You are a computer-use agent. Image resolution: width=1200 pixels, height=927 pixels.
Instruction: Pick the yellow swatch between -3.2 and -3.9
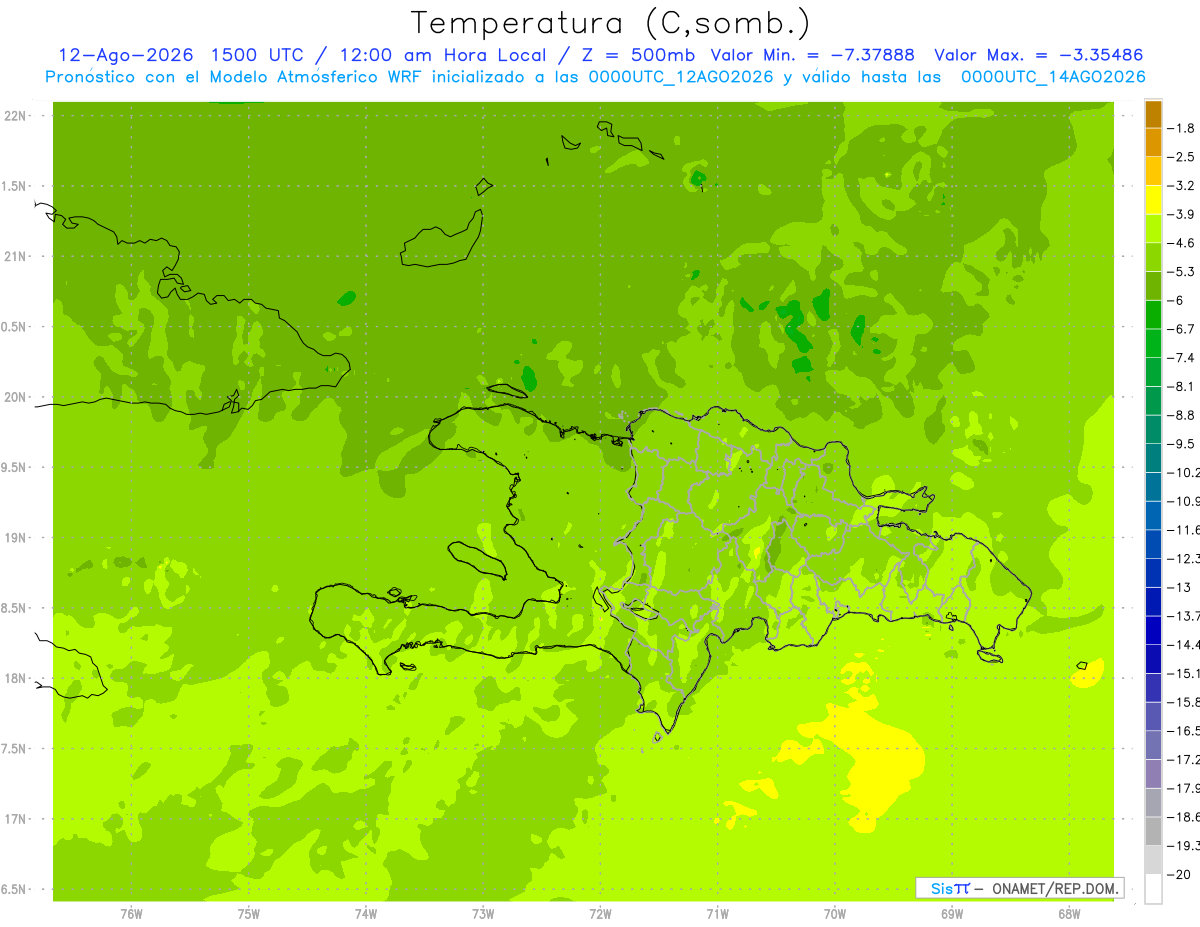1153,200
